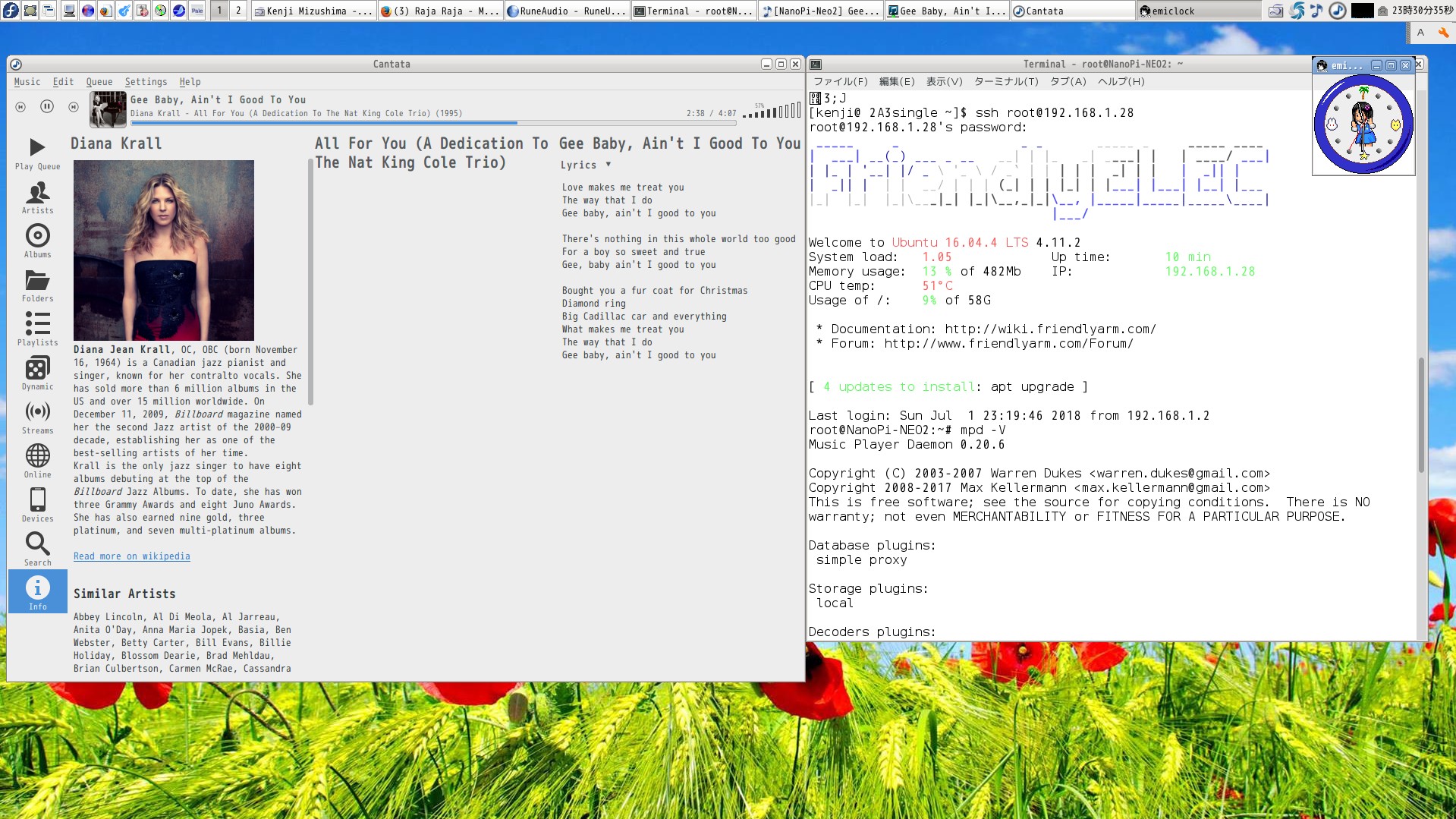Switch to the Albums view

(37, 241)
